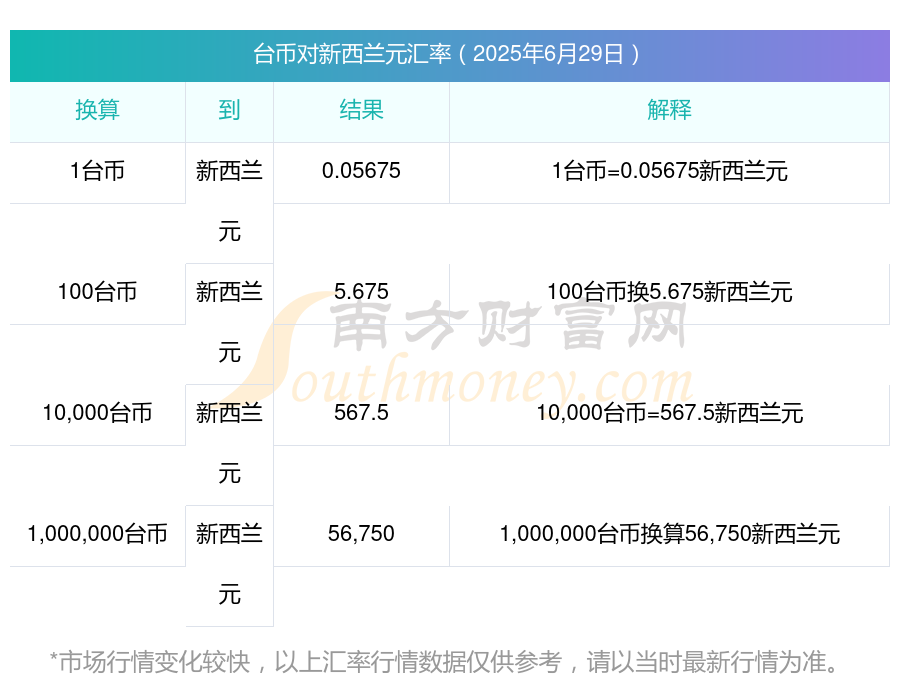The image size is (900, 693).
Task: Click the 结果 column header
Action: [361, 110]
